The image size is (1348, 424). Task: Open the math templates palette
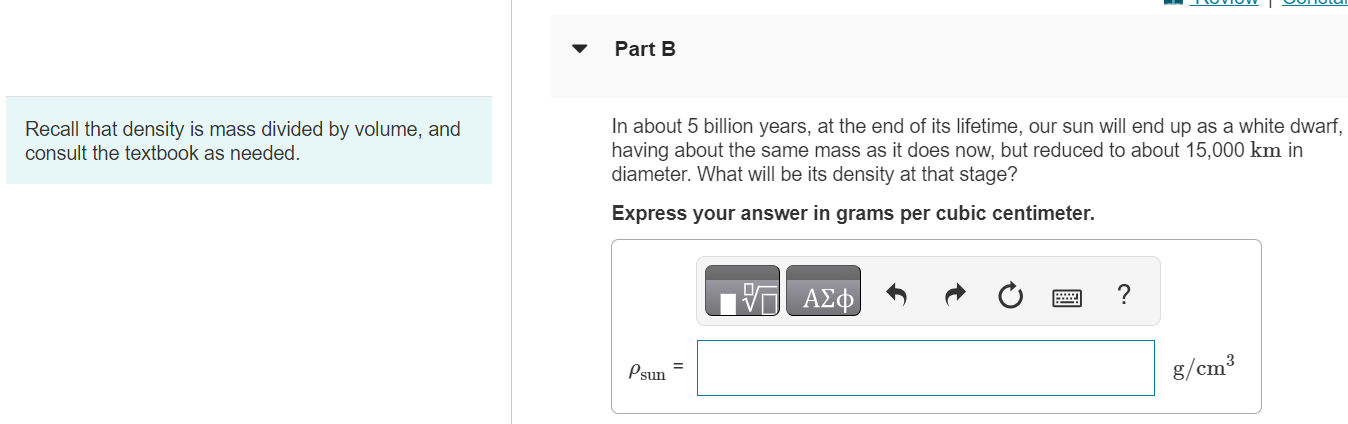coord(742,291)
